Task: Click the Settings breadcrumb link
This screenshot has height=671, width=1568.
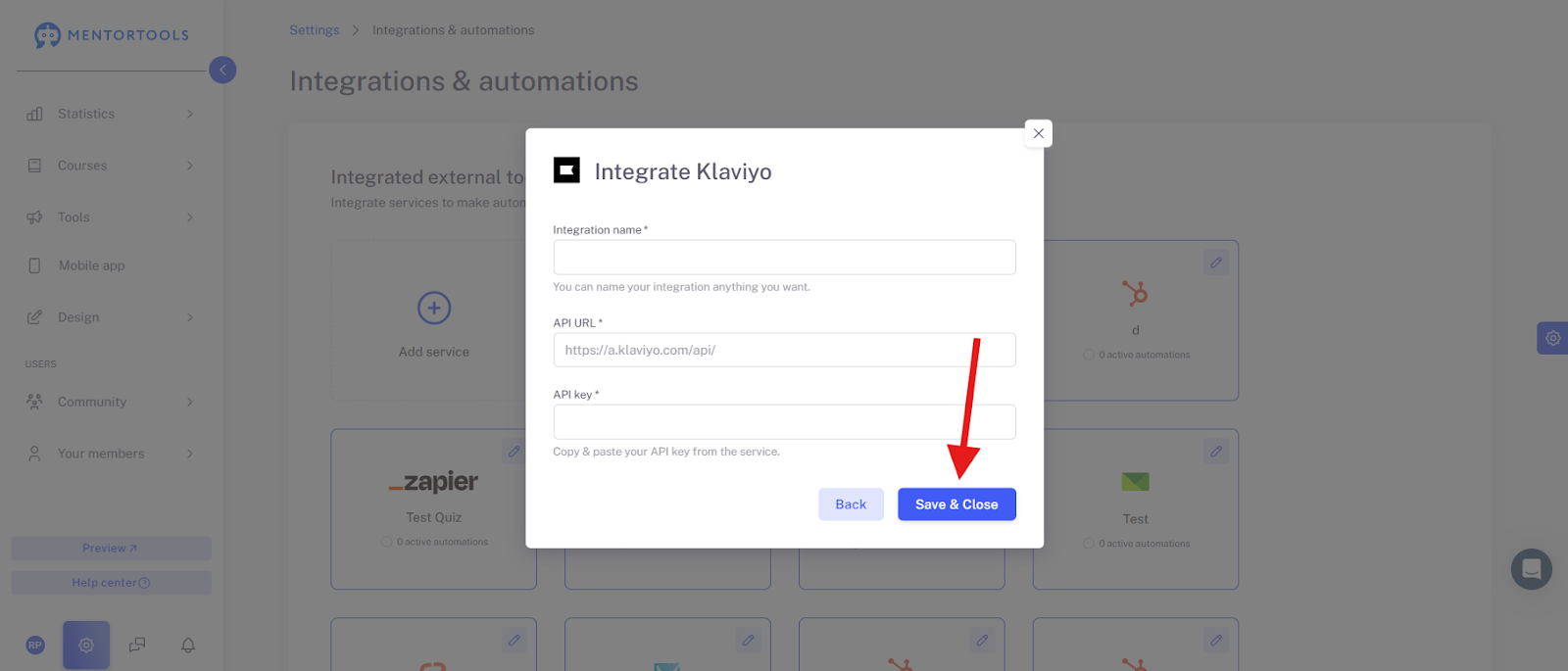Action: (x=315, y=30)
